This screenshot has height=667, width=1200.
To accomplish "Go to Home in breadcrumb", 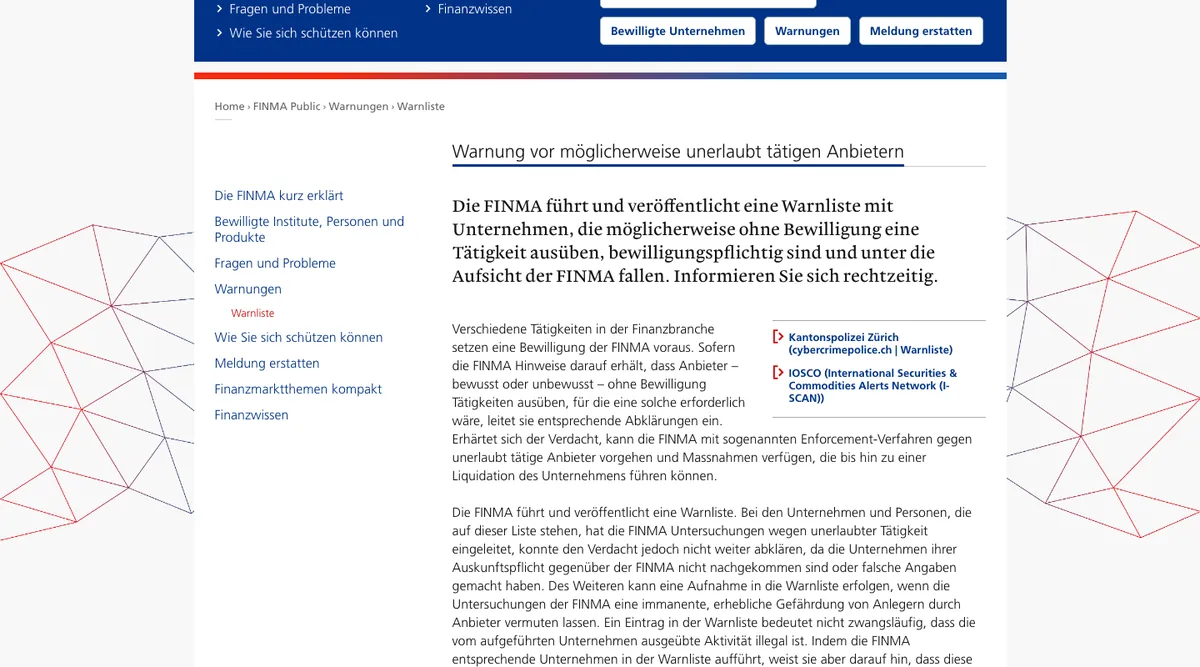I will tap(229, 106).
